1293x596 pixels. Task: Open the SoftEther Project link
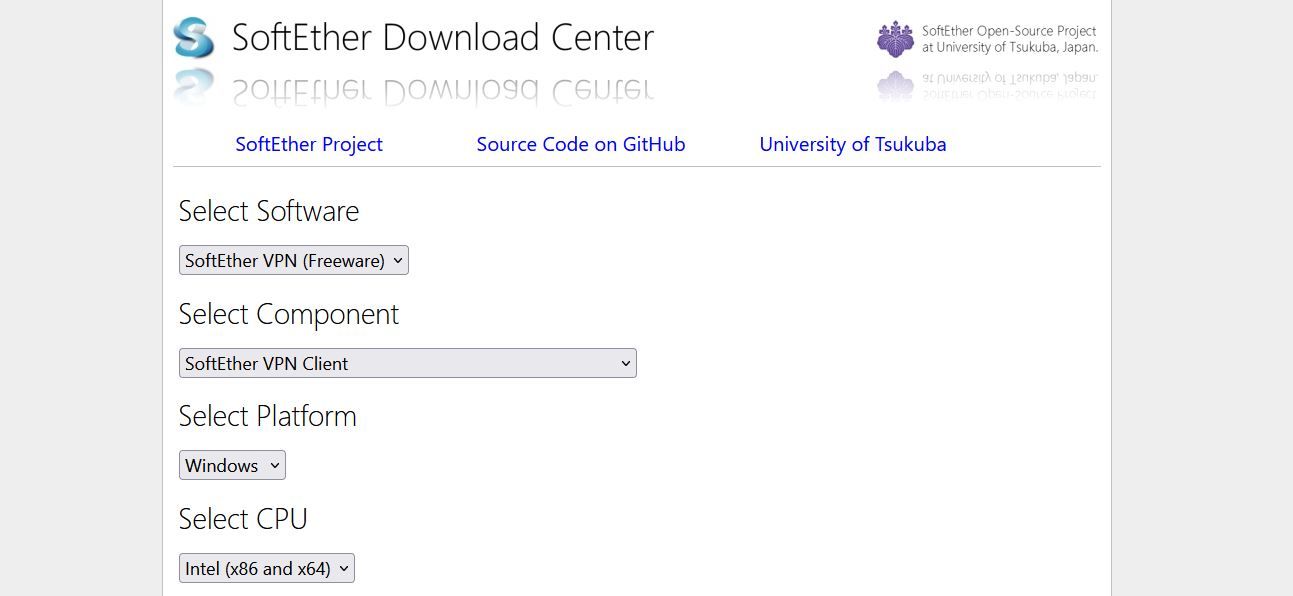coord(308,144)
